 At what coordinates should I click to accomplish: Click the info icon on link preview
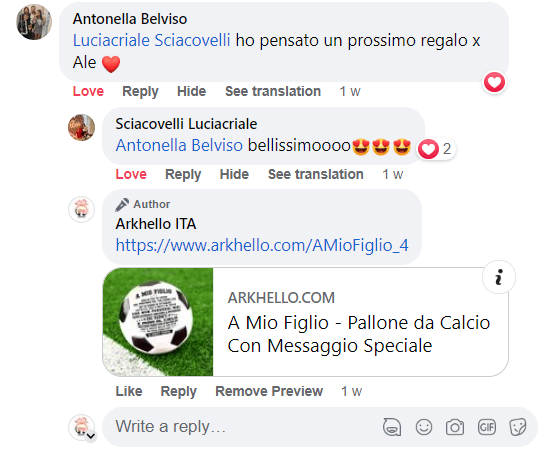click(x=499, y=277)
